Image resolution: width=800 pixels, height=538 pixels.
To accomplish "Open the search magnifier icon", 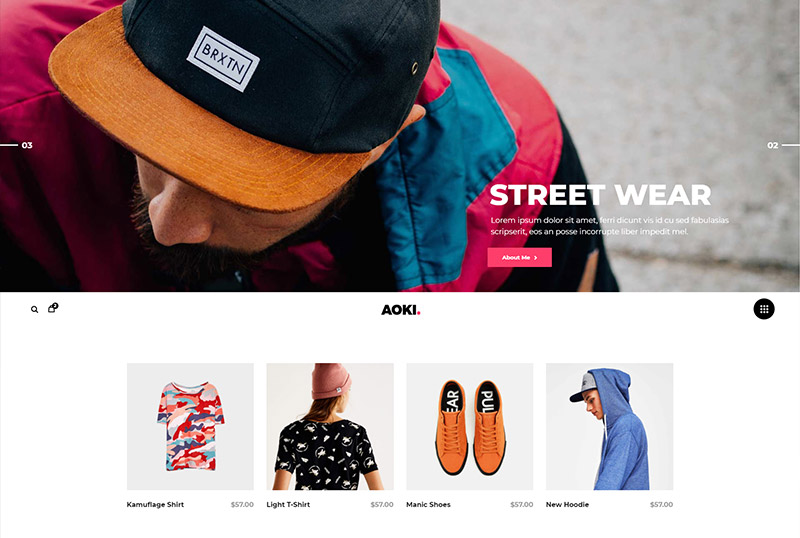I will (x=34, y=309).
